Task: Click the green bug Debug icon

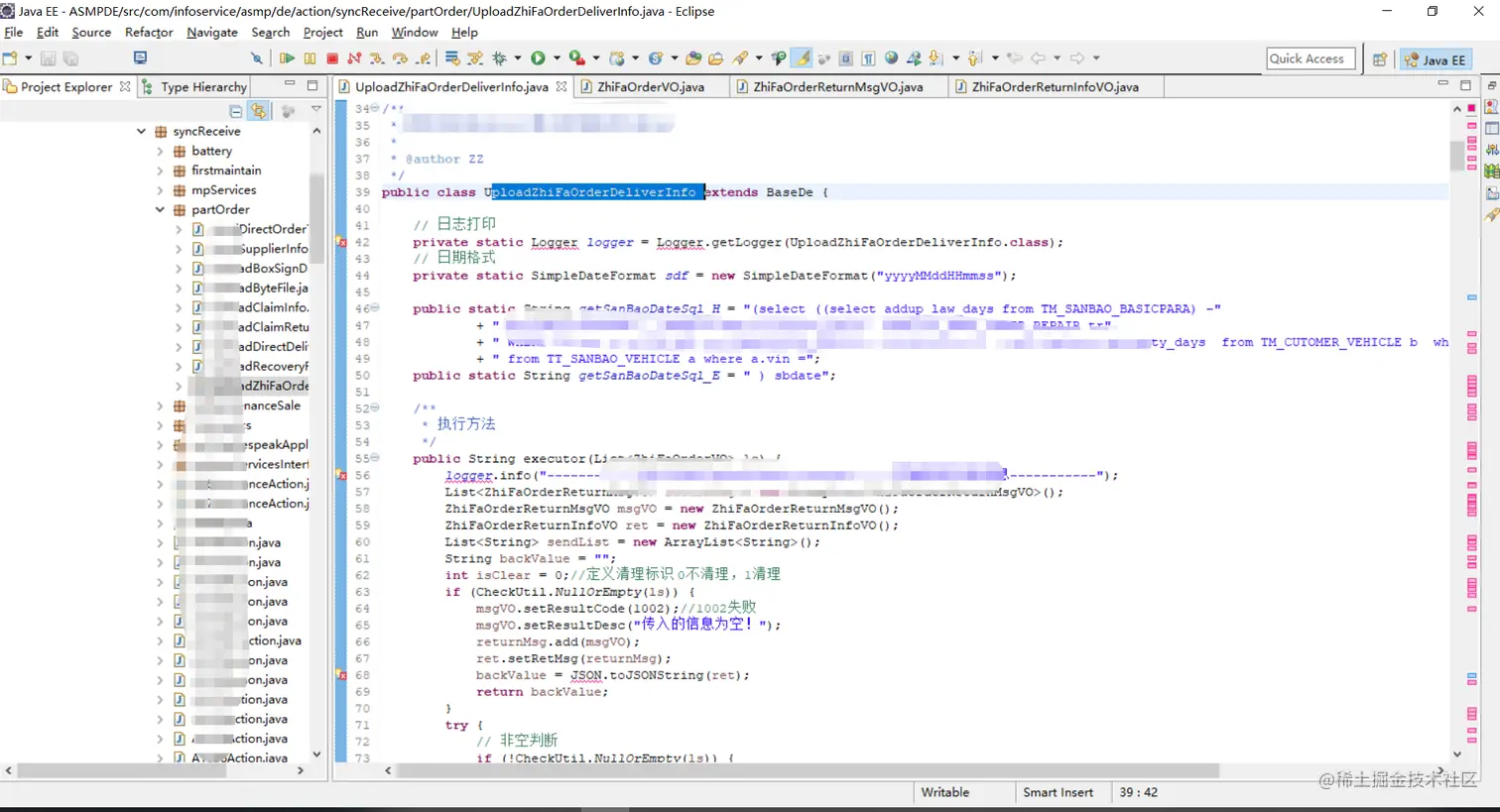Action: pos(499,58)
